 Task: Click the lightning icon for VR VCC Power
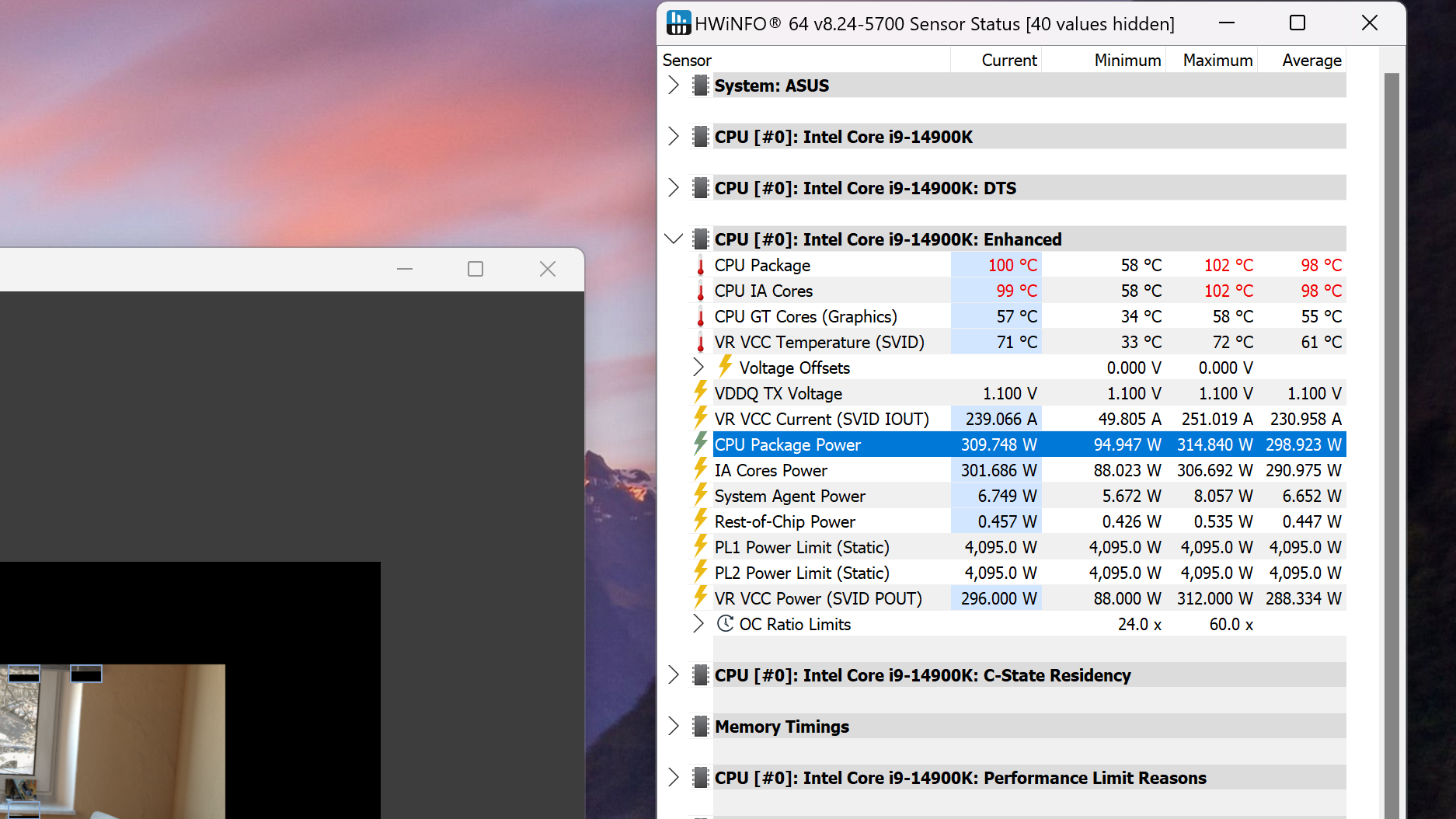coord(701,597)
